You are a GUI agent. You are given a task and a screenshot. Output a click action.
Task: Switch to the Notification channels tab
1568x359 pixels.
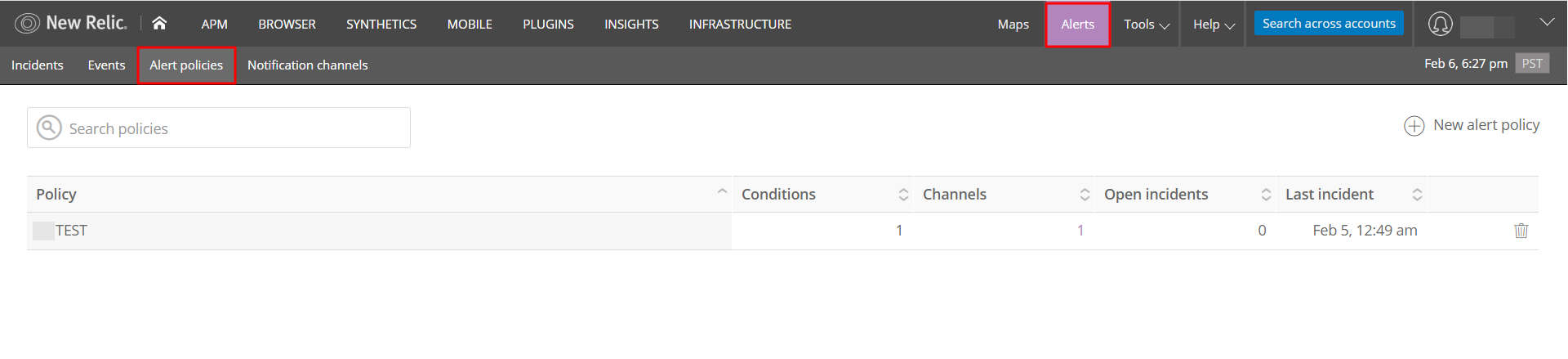point(307,65)
